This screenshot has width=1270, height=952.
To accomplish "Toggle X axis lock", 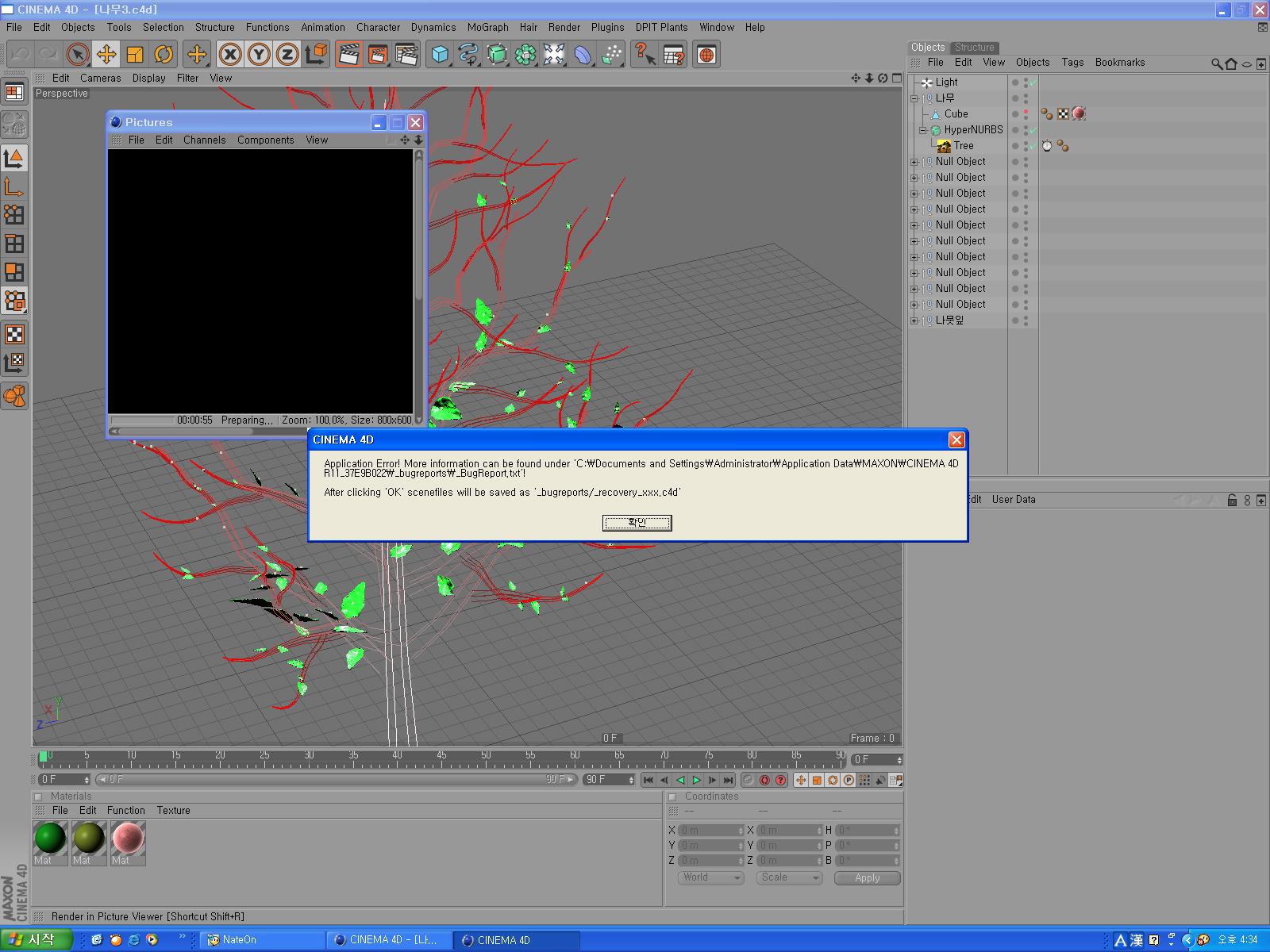I will [230, 55].
